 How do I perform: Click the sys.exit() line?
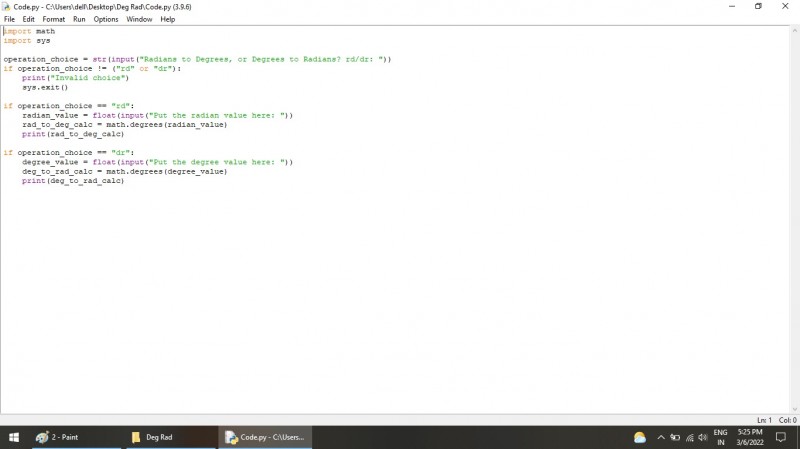45,87
